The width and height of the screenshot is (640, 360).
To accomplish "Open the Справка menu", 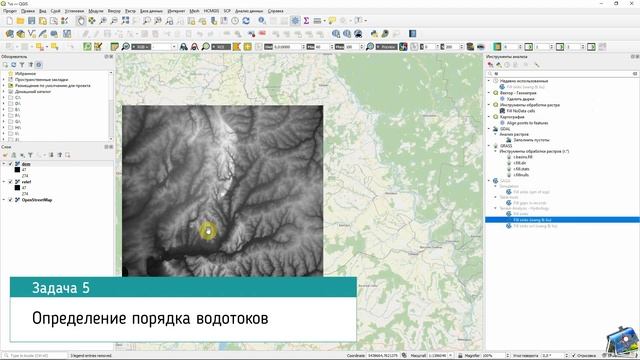I will pos(276,11).
